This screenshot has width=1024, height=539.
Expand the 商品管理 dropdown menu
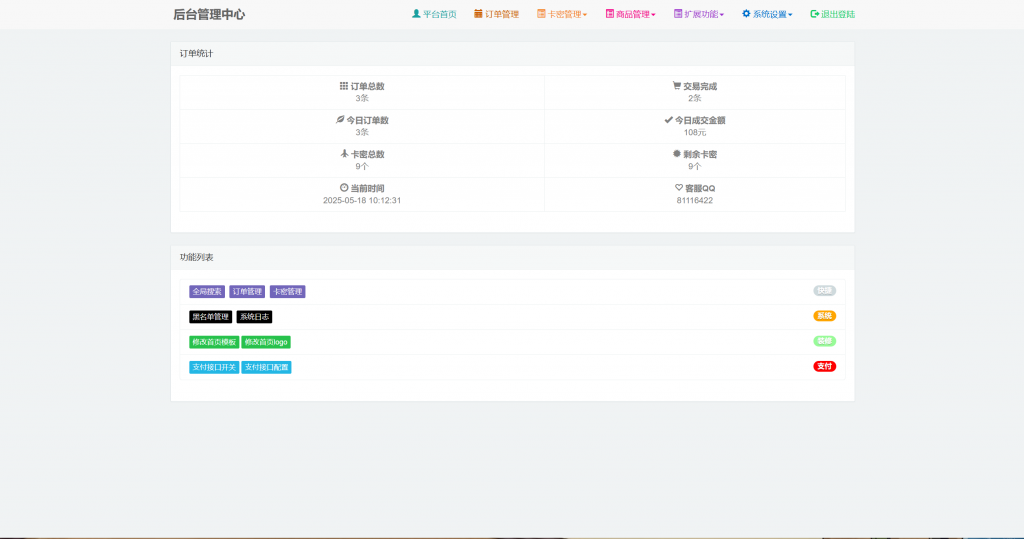(x=630, y=15)
